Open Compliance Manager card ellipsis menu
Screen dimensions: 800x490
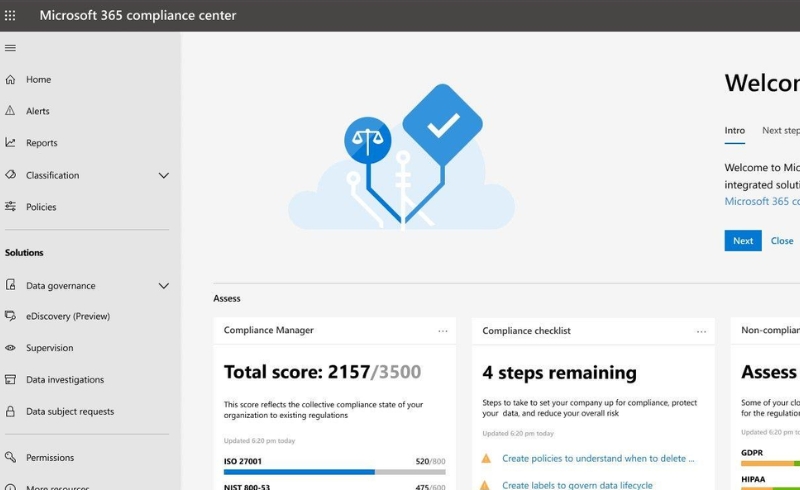443,331
